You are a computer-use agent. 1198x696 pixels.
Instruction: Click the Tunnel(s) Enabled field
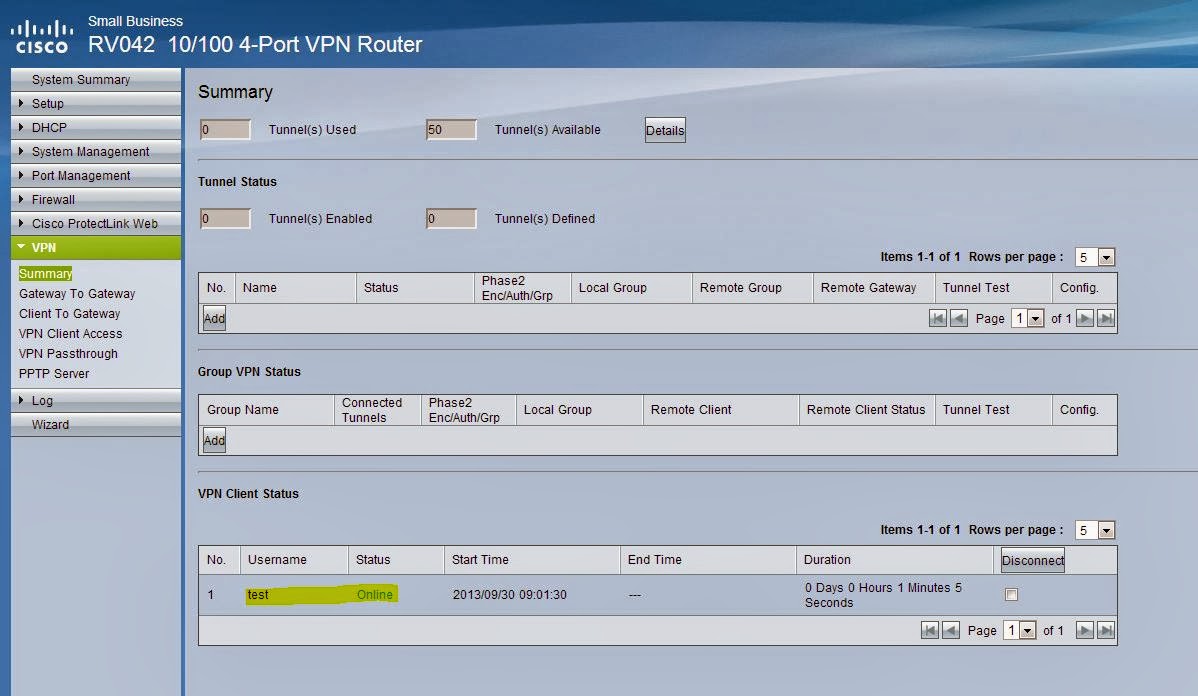pyautogui.click(x=225, y=219)
